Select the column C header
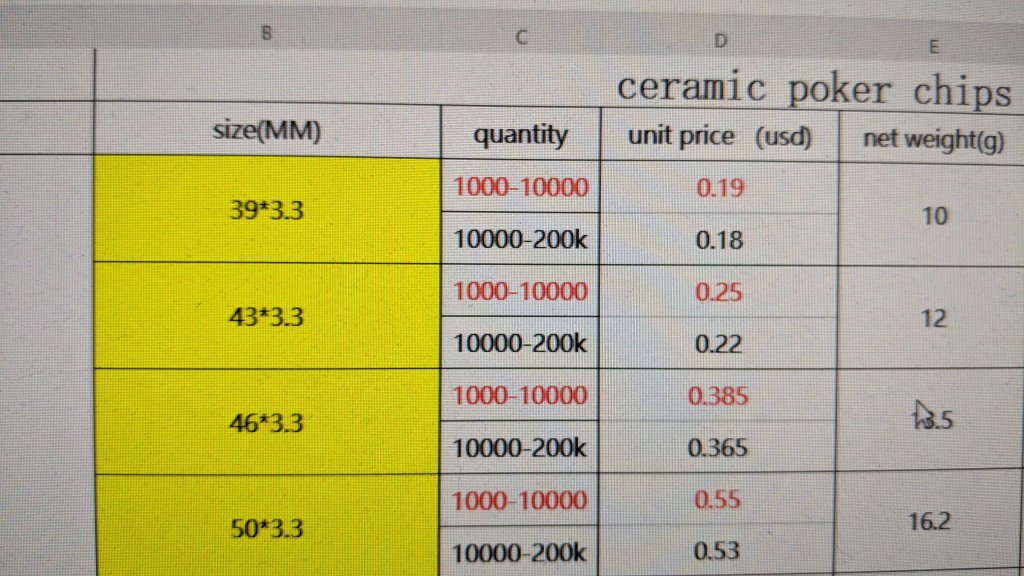Image resolution: width=1024 pixels, height=576 pixels. 521,38
